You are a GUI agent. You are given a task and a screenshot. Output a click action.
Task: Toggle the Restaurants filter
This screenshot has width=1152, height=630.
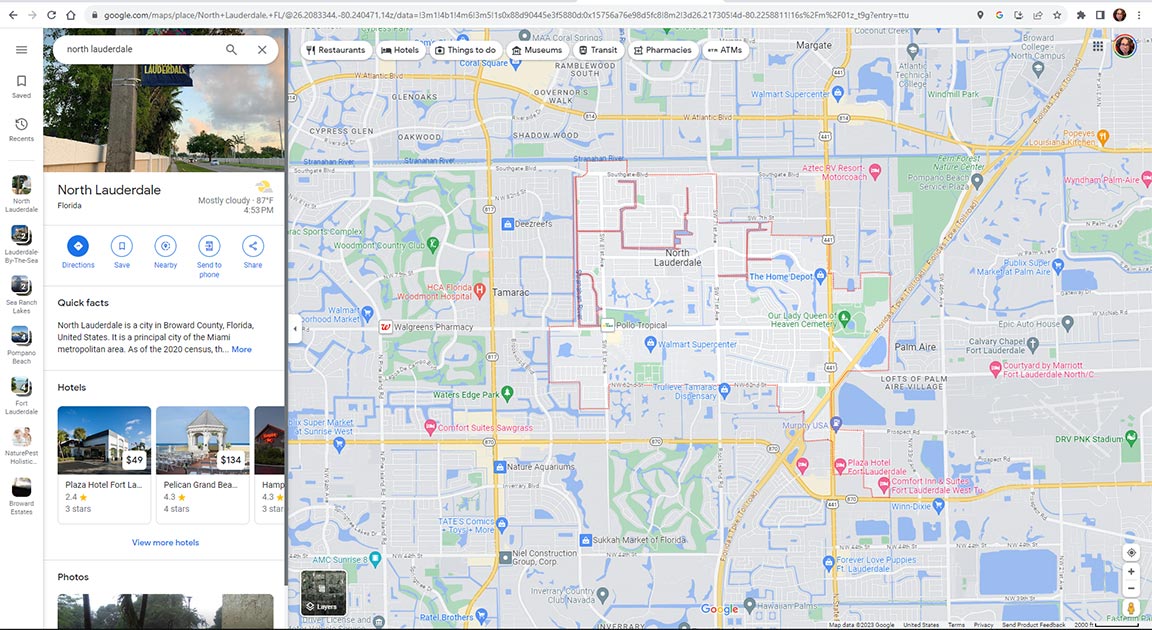click(x=336, y=49)
